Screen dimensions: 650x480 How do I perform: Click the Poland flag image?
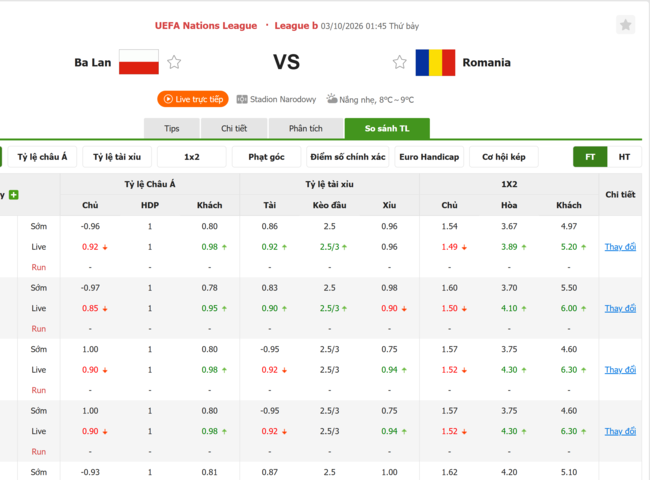[139, 62]
